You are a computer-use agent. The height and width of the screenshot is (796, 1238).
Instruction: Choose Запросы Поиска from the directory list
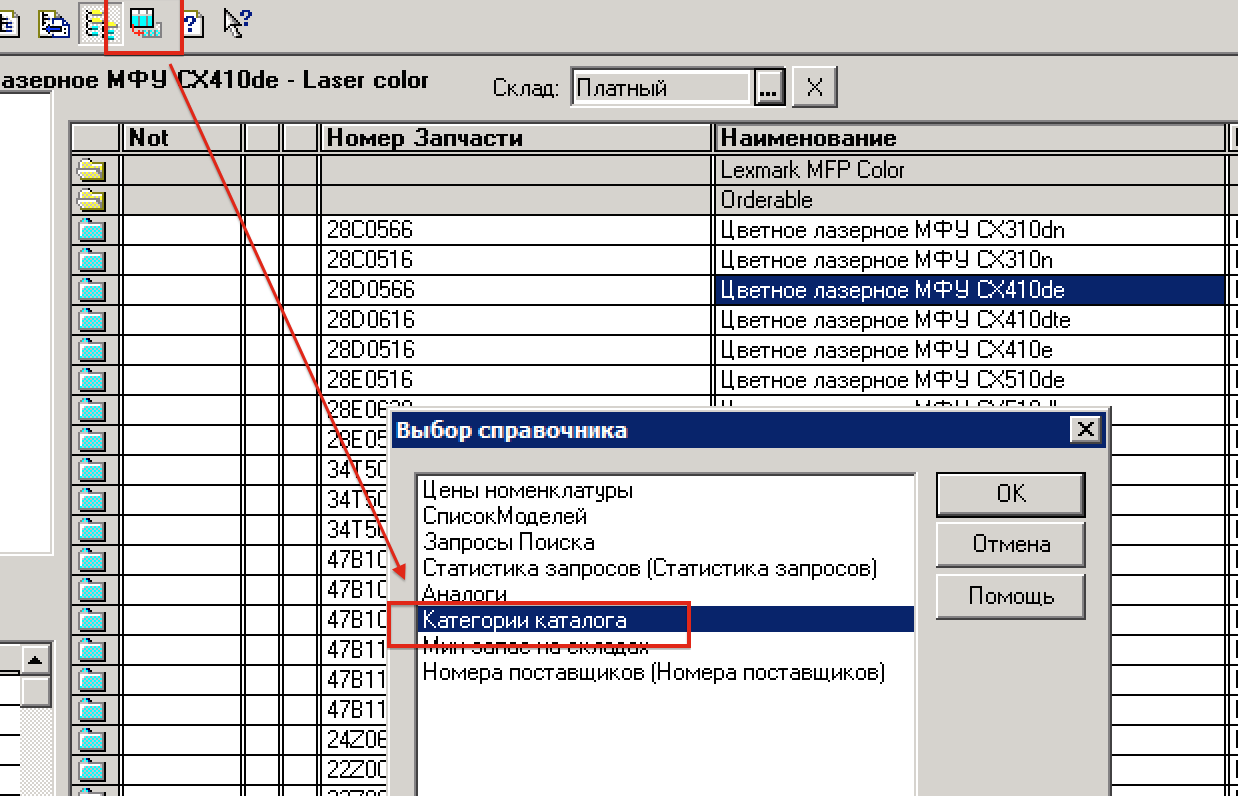tap(508, 542)
